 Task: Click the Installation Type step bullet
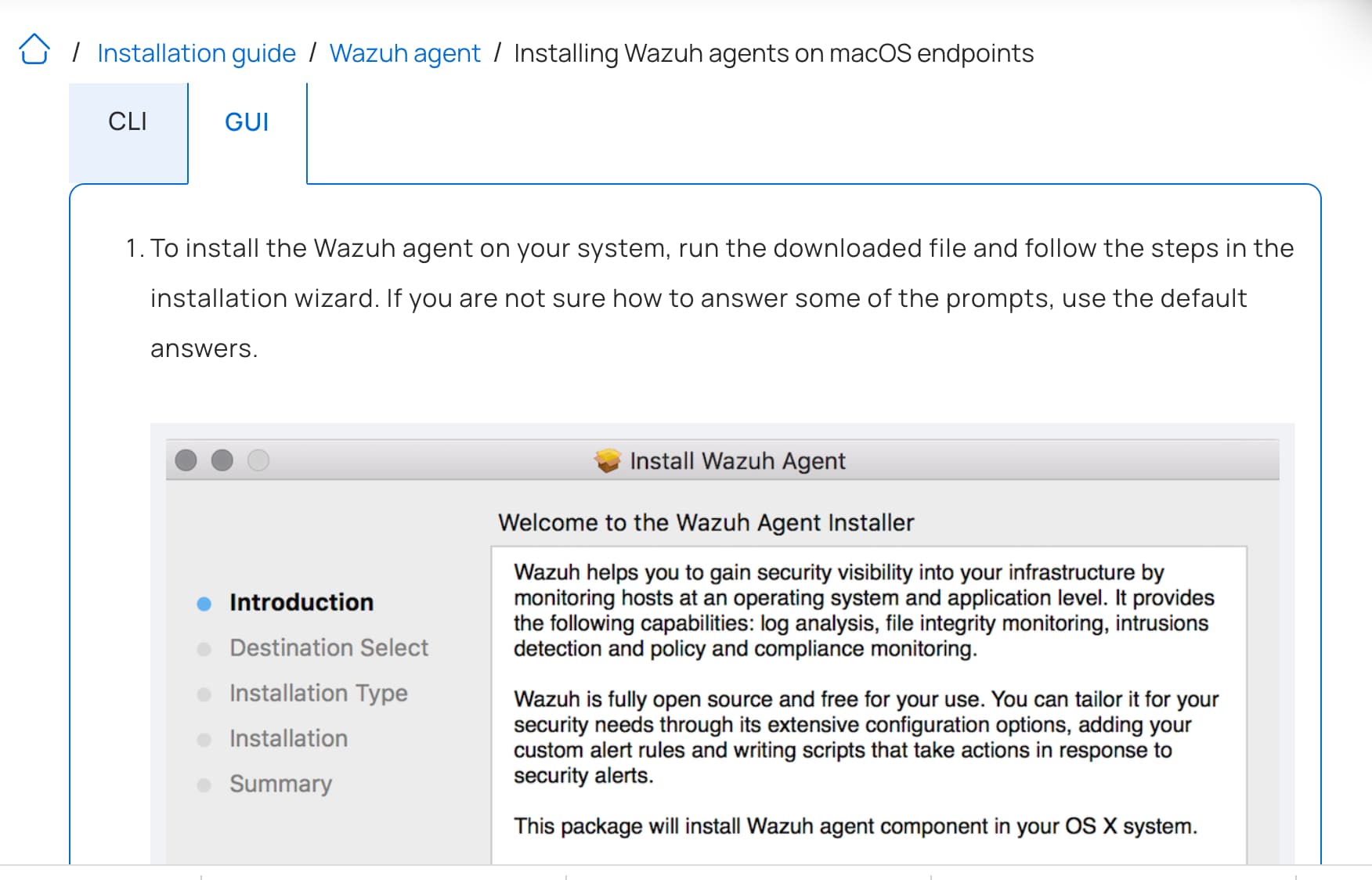point(204,694)
